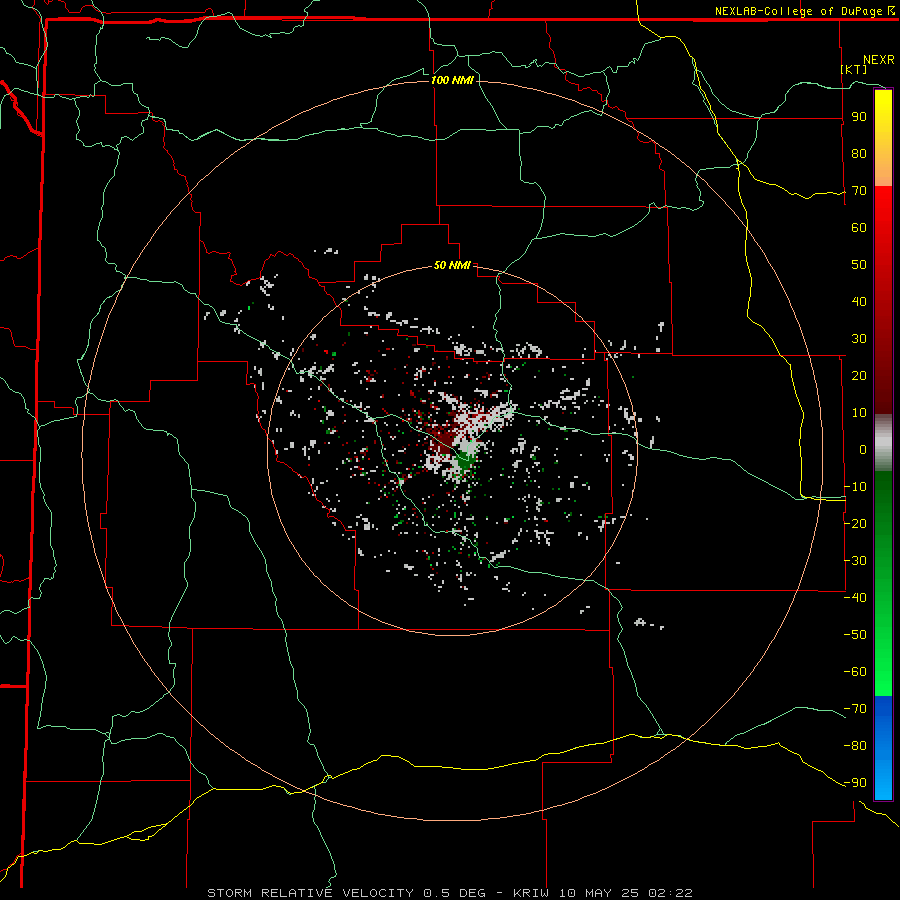
Task: Click the Storm Relative Velocity caption text
Action: pyautogui.click(x=449, y=893)
